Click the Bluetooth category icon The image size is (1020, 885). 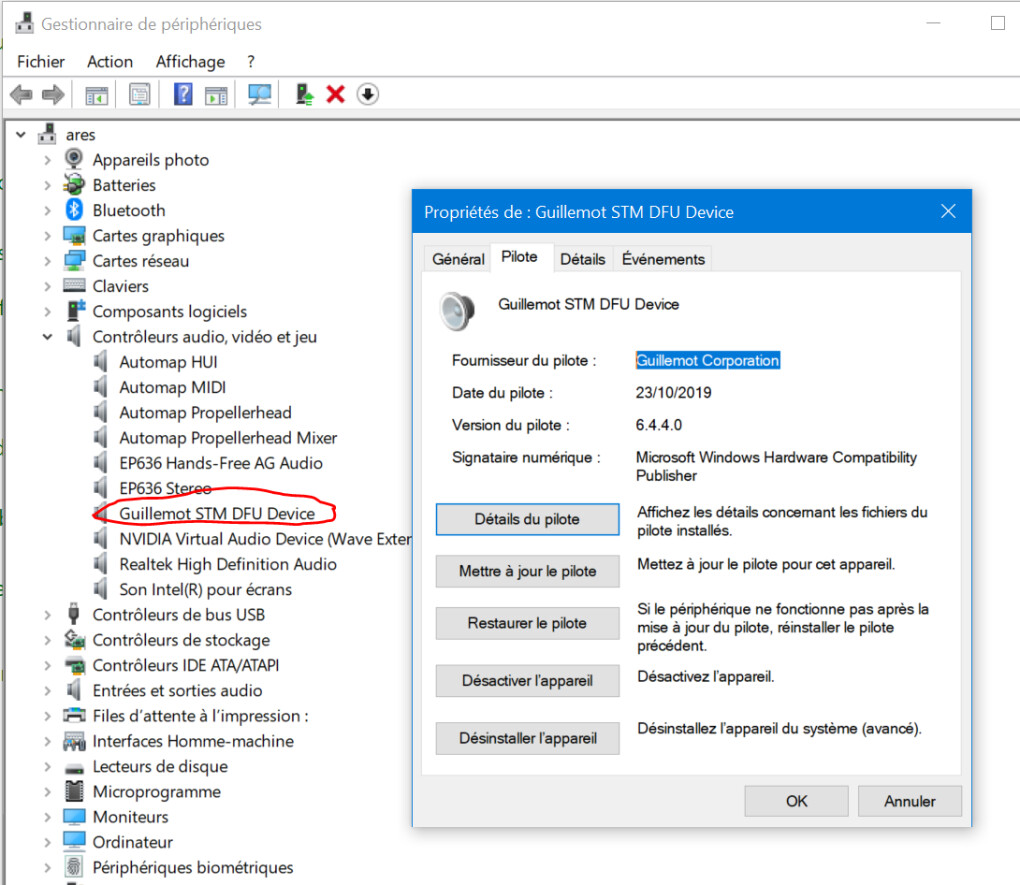74,210
